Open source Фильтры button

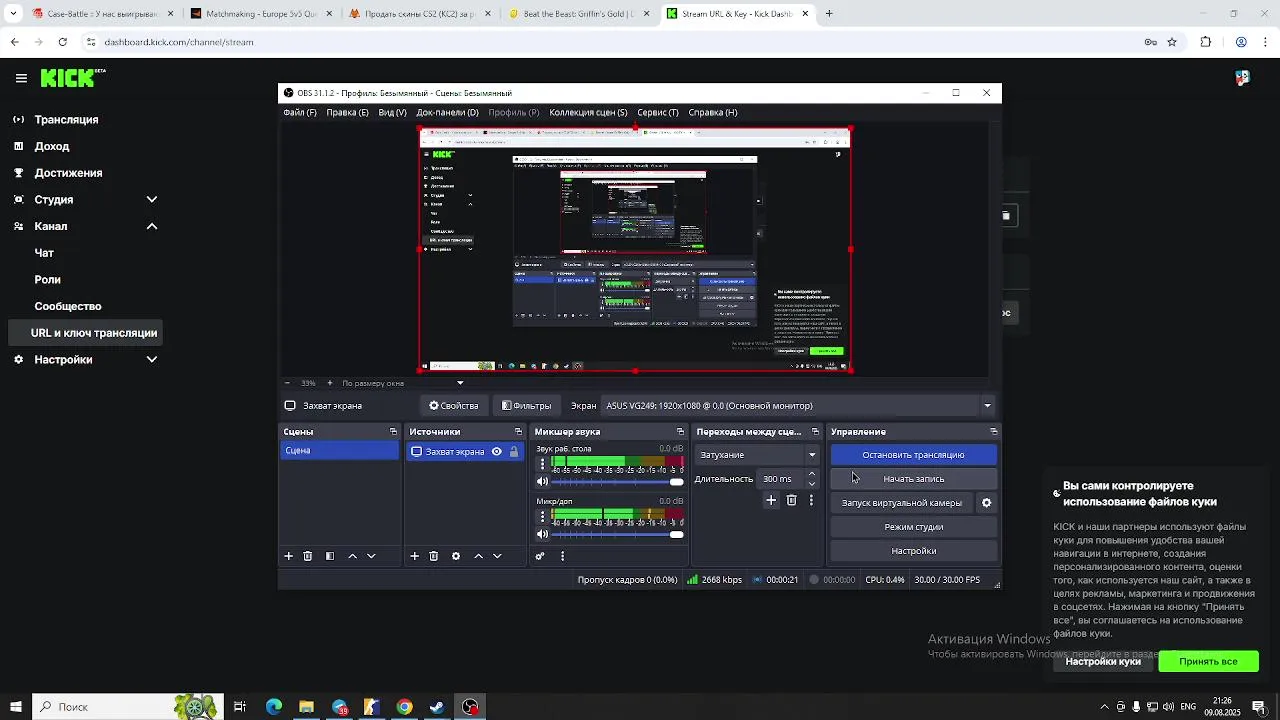tap(527, 406)
